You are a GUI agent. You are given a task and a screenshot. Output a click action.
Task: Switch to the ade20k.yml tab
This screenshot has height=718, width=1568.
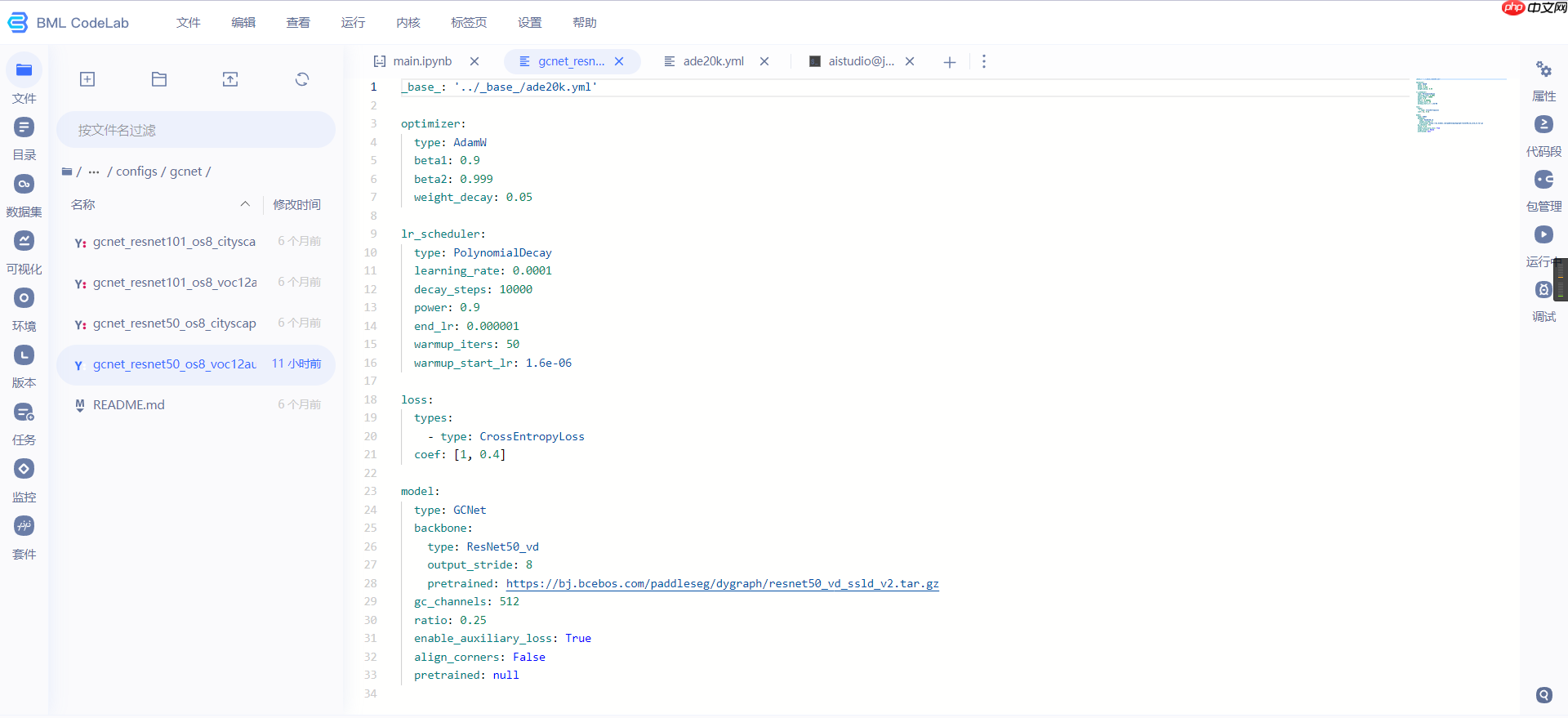click(x=712, y=61)
